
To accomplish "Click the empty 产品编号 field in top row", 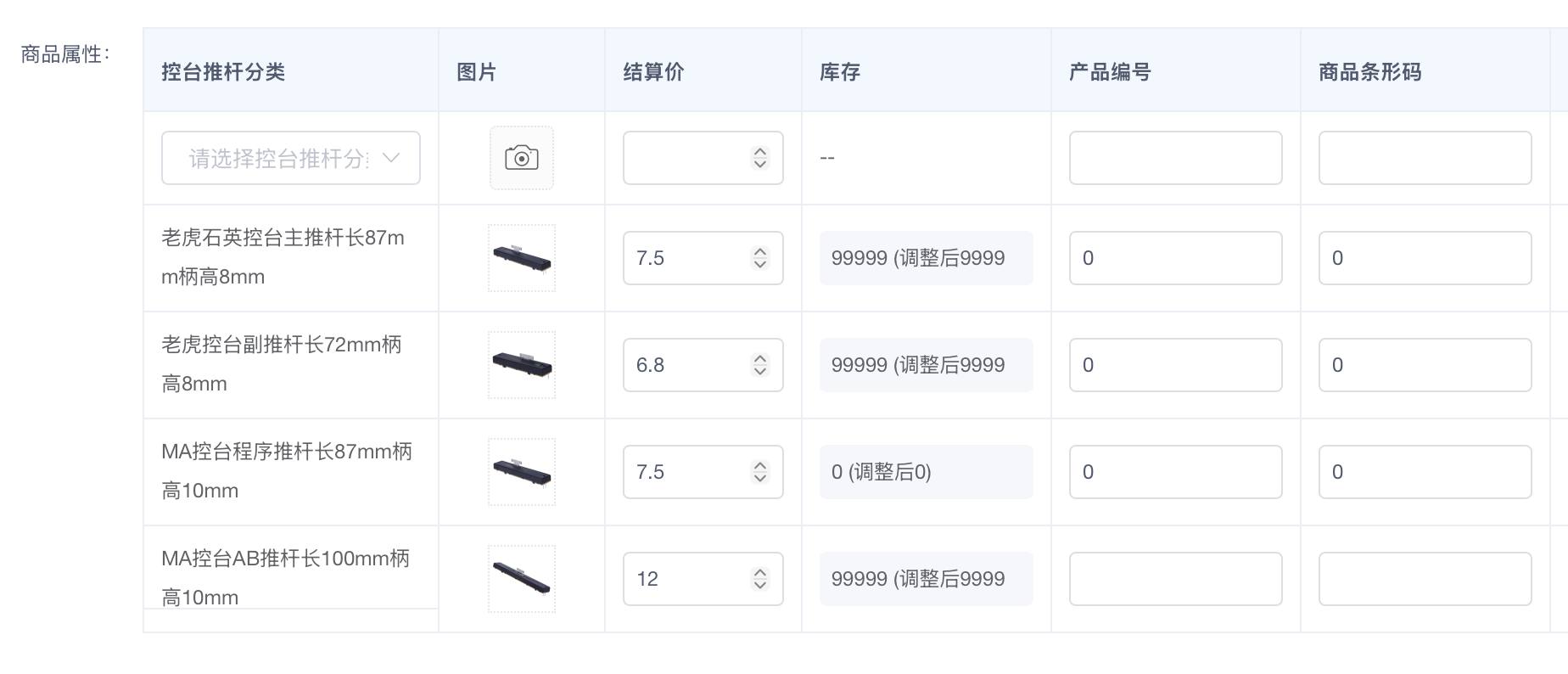I will pos(1175,158).
